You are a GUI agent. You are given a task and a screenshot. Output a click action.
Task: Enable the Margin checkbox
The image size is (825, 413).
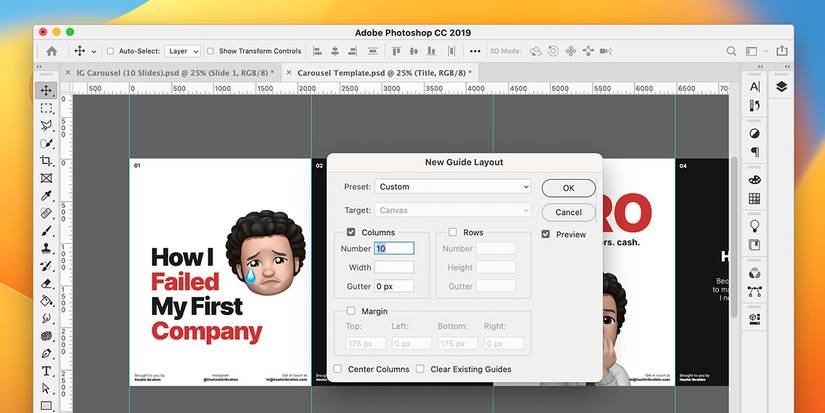coord(351,311)
